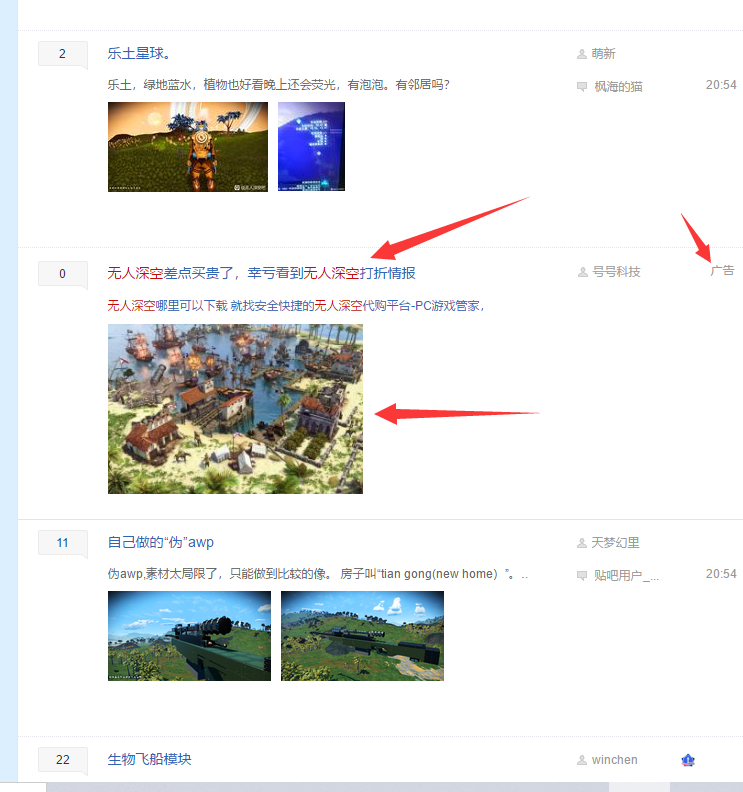Click the author icon beside 号号科技

click(582, 272)
